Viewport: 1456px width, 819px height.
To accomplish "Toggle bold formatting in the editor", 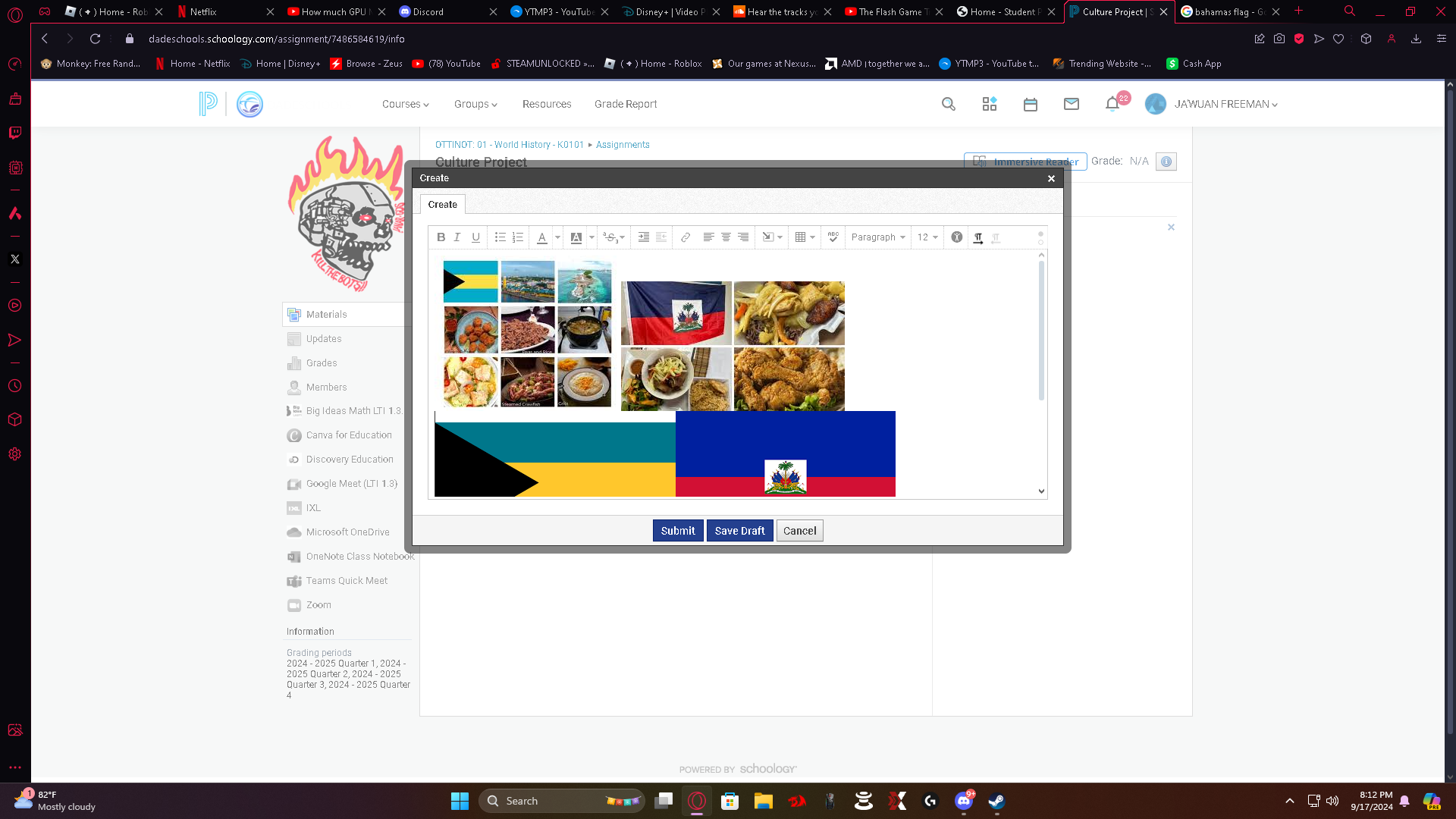I will pyautogui.click(x=441, y=237).
